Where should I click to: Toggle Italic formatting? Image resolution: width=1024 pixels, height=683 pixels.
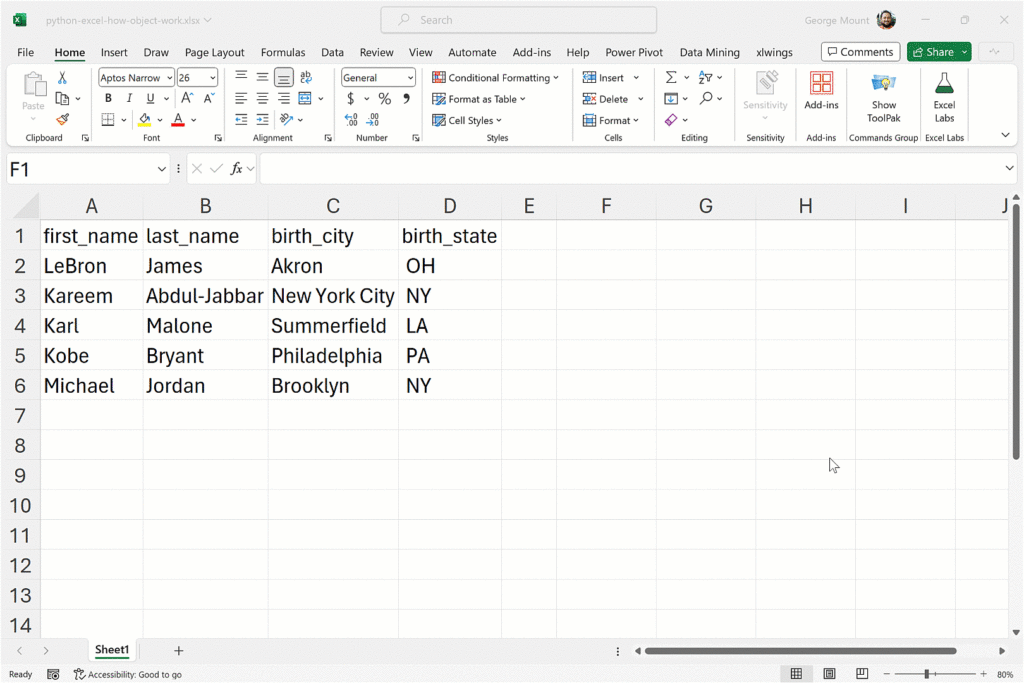coord(129,99)
